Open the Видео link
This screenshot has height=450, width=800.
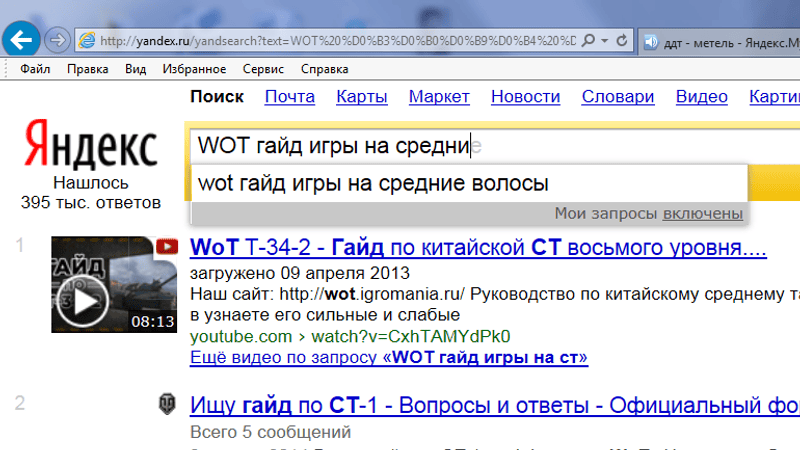click(x=702, y=96)
